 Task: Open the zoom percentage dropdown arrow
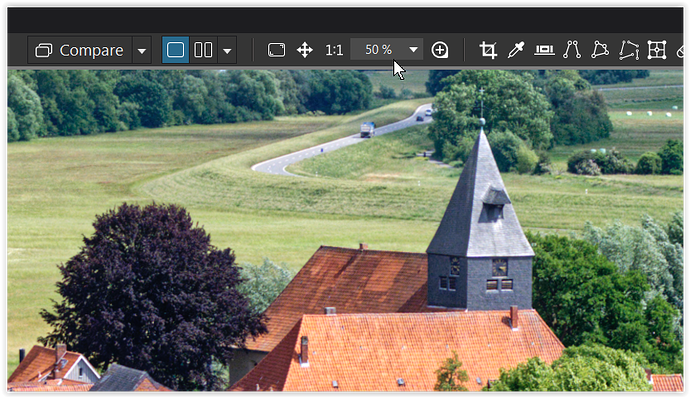click(x=413, y=50)
